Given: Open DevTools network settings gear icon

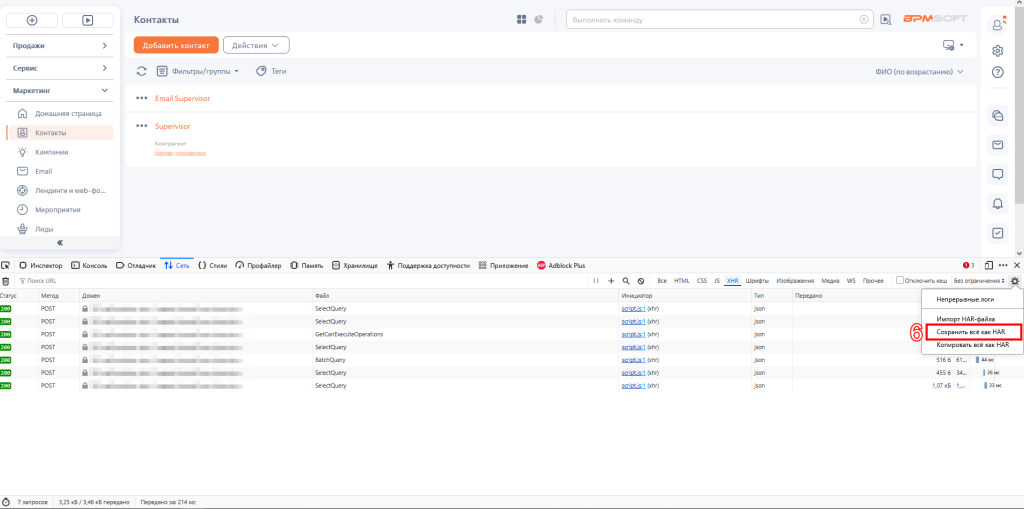Looking at the screenshot, I should tap(1014, 281).
